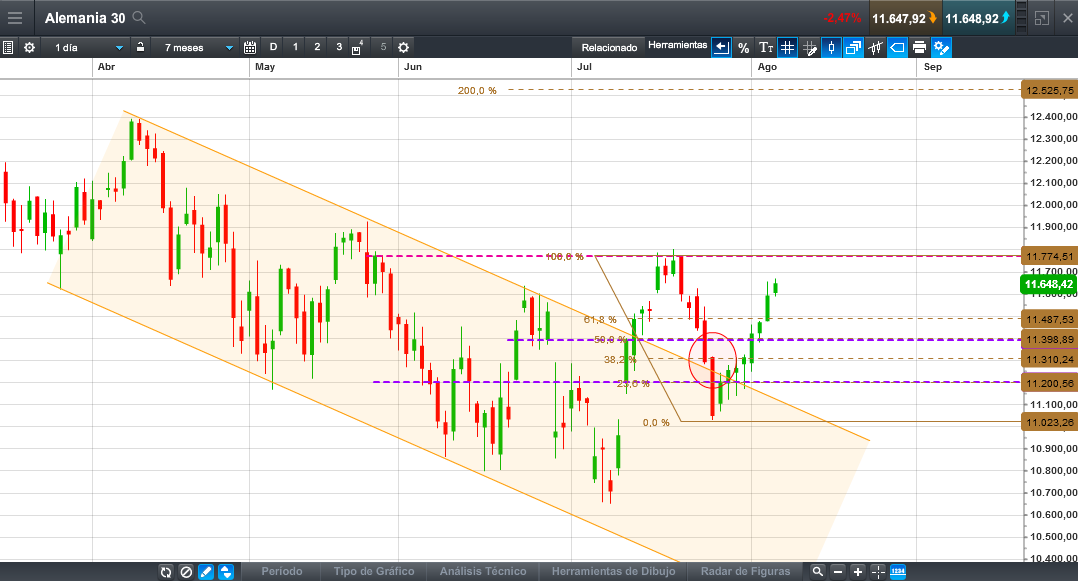Click the green current price 11.648,42
The image size is (1078, 583).
[x=1048, y=284]
